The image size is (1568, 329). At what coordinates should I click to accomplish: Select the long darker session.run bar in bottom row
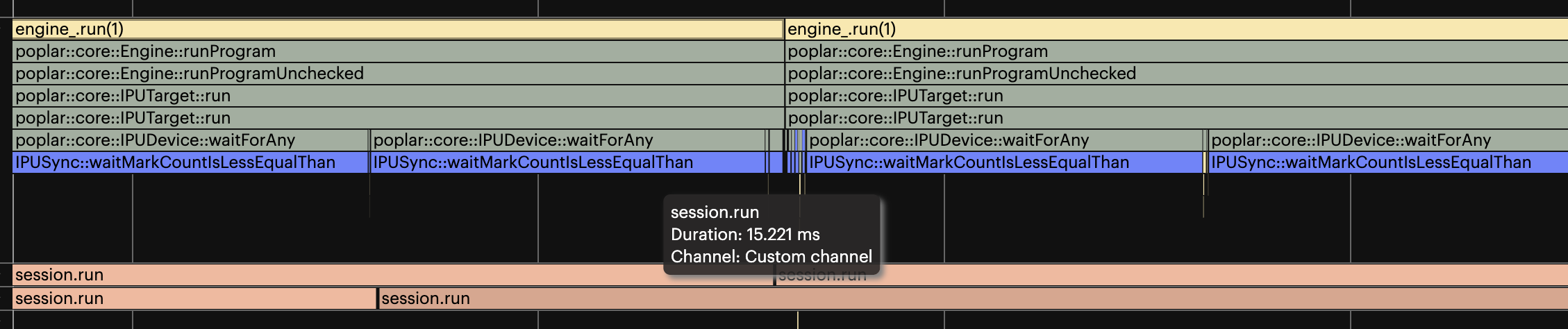pos(973,298)
